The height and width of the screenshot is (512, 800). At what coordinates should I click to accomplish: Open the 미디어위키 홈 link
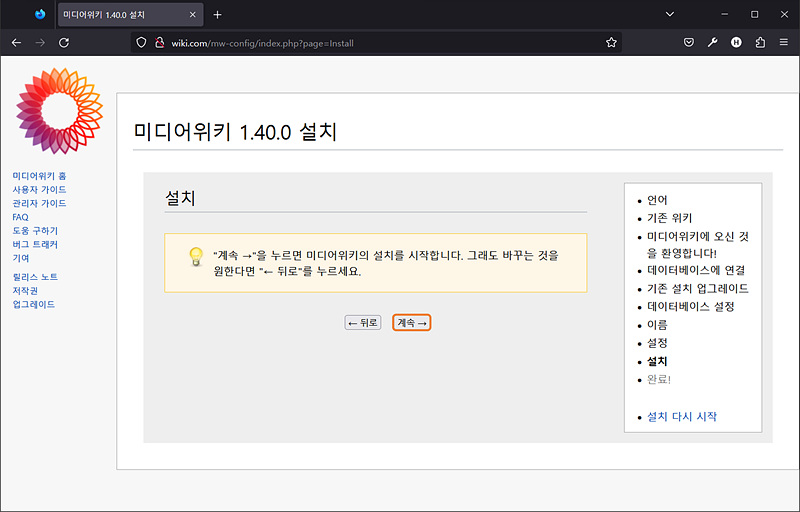click(39, 176)
